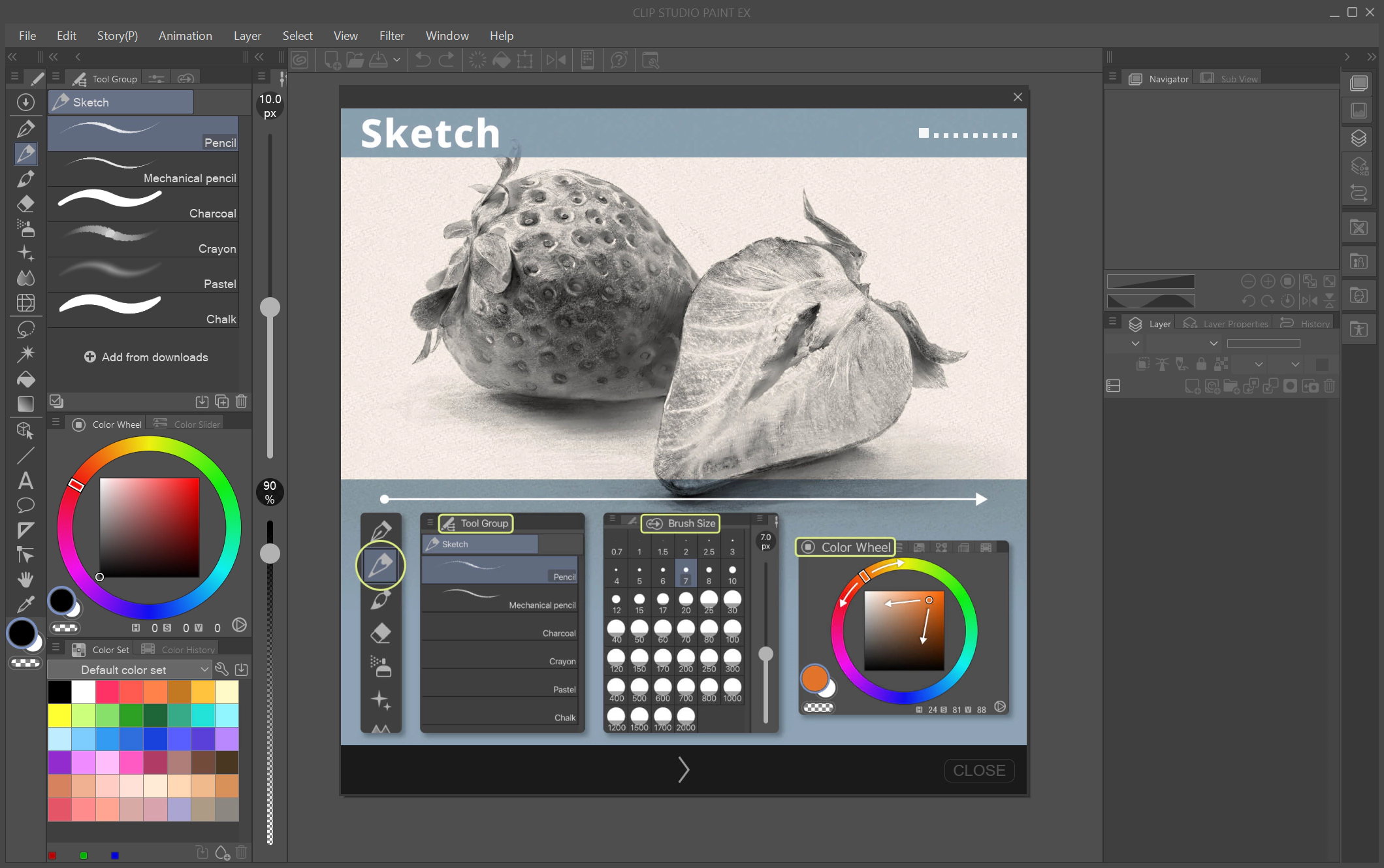Image resolution: width=1384 pixels, height=868 pixels.
Task: Expand the save options dropdown arrow
Action: (x=396, y=60)
